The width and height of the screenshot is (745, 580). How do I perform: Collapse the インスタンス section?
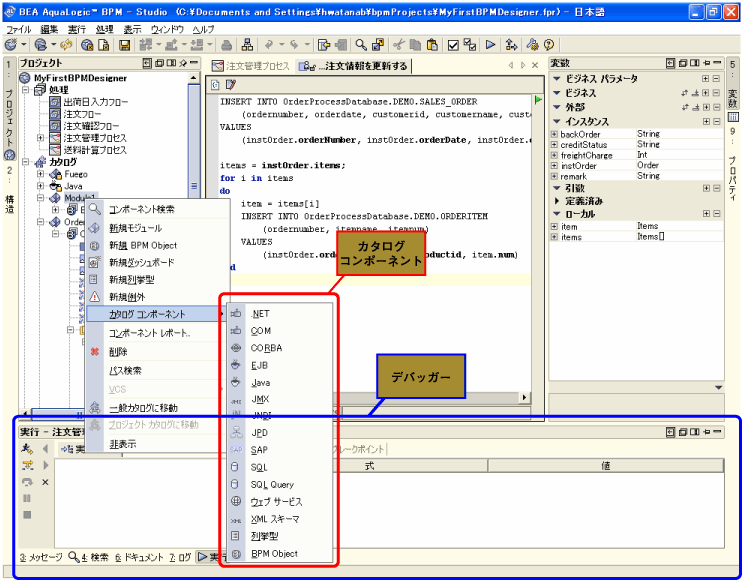(557, 122)
